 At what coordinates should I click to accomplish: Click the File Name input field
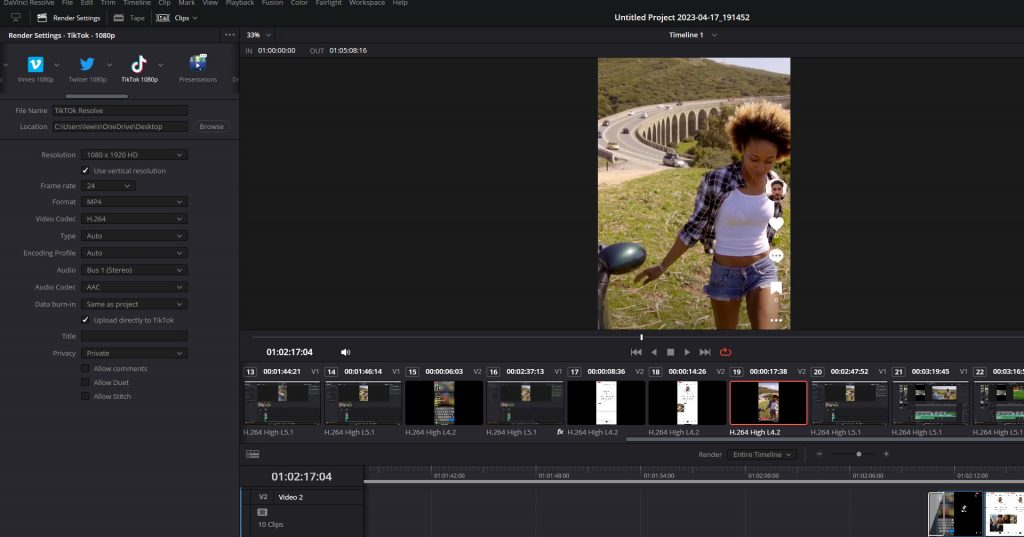coord(120,110)
